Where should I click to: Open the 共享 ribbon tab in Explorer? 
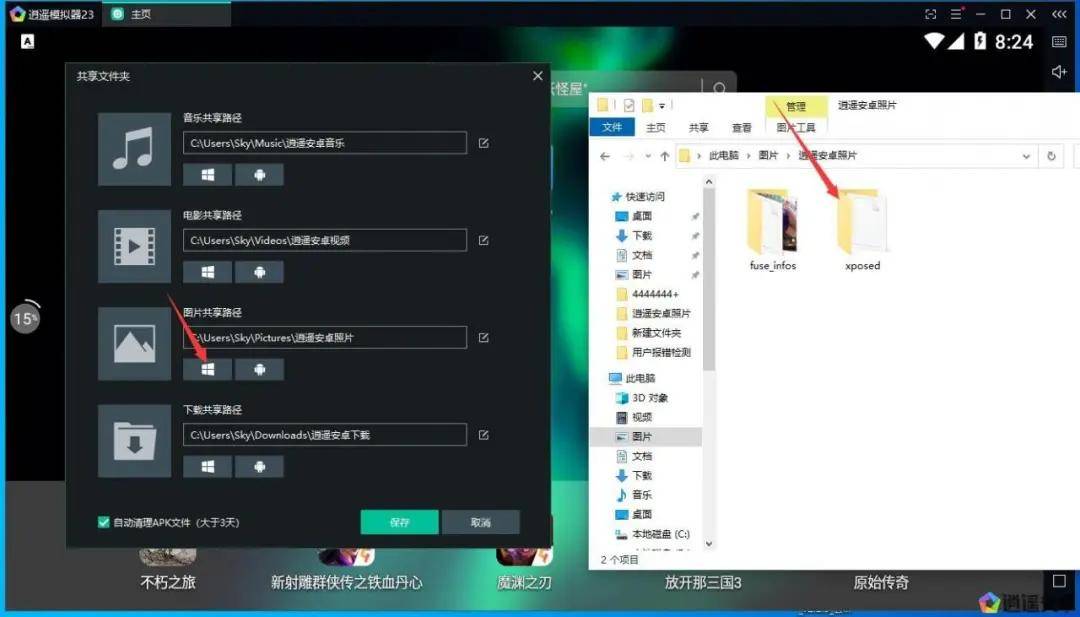click(x=698, y=127)
